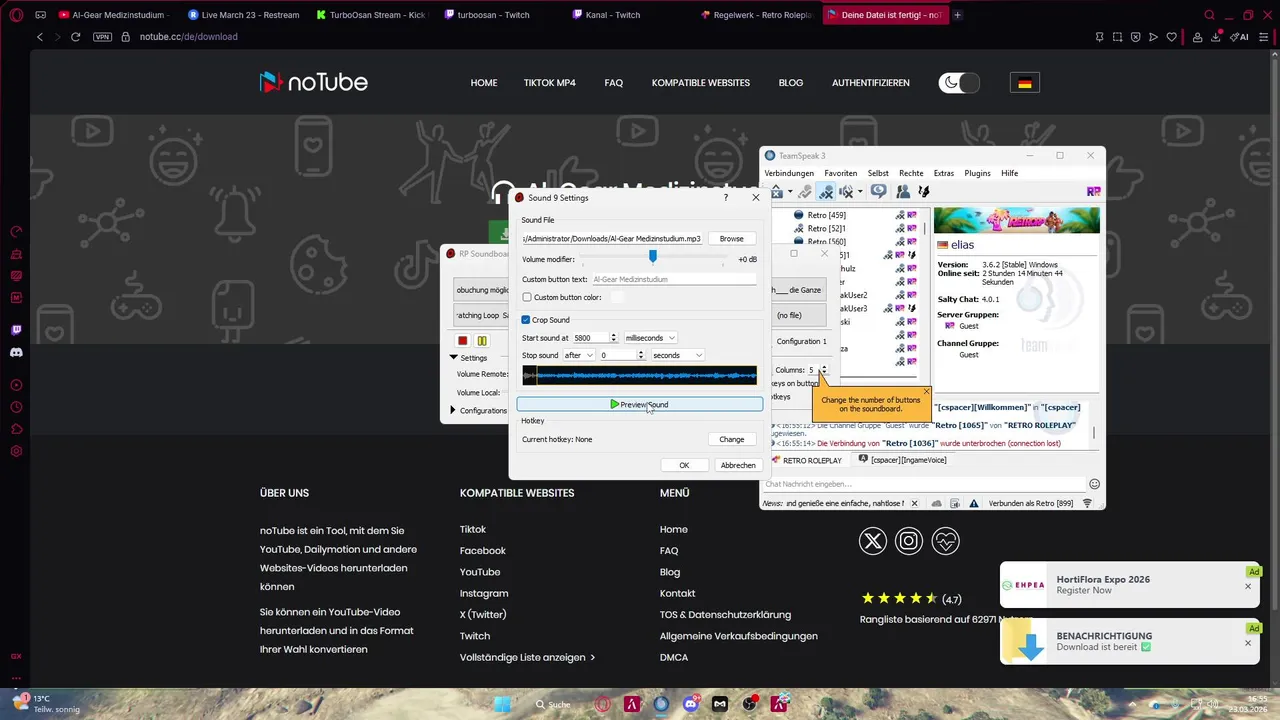1280x720 pixels.
Task: Open Discord in the Opera sidebar
Action: (x=16, y=352)
